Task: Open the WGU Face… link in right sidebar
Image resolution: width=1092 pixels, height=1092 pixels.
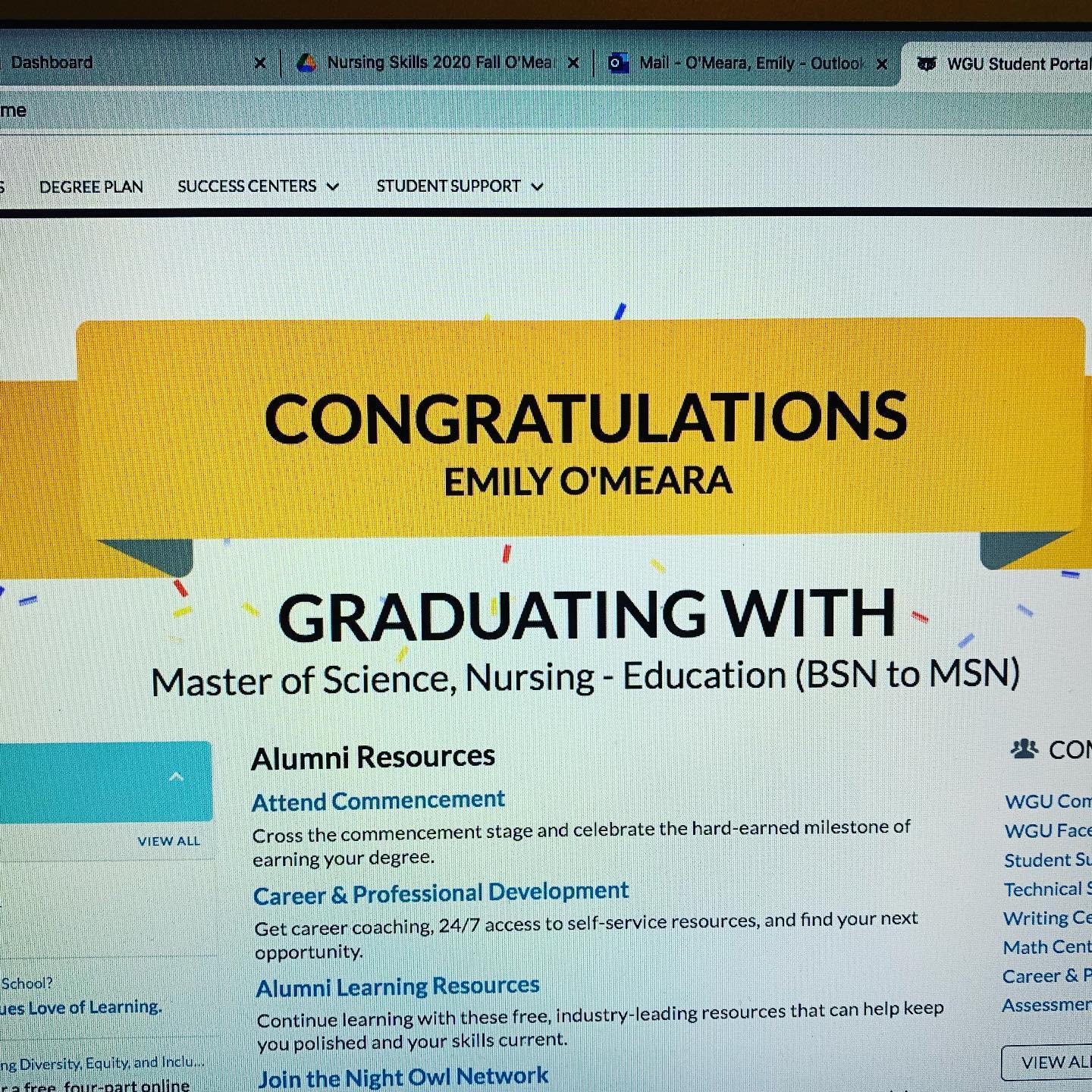Action: tap(1048, 831)
